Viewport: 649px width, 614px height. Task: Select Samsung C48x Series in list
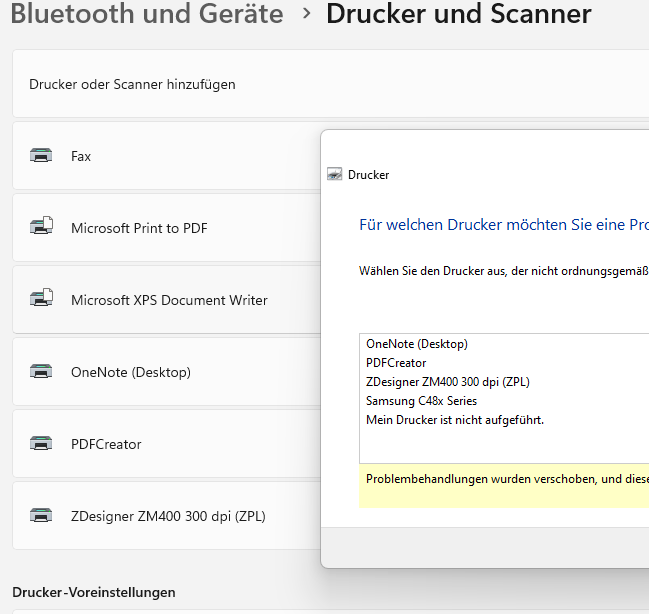[421, 401]
